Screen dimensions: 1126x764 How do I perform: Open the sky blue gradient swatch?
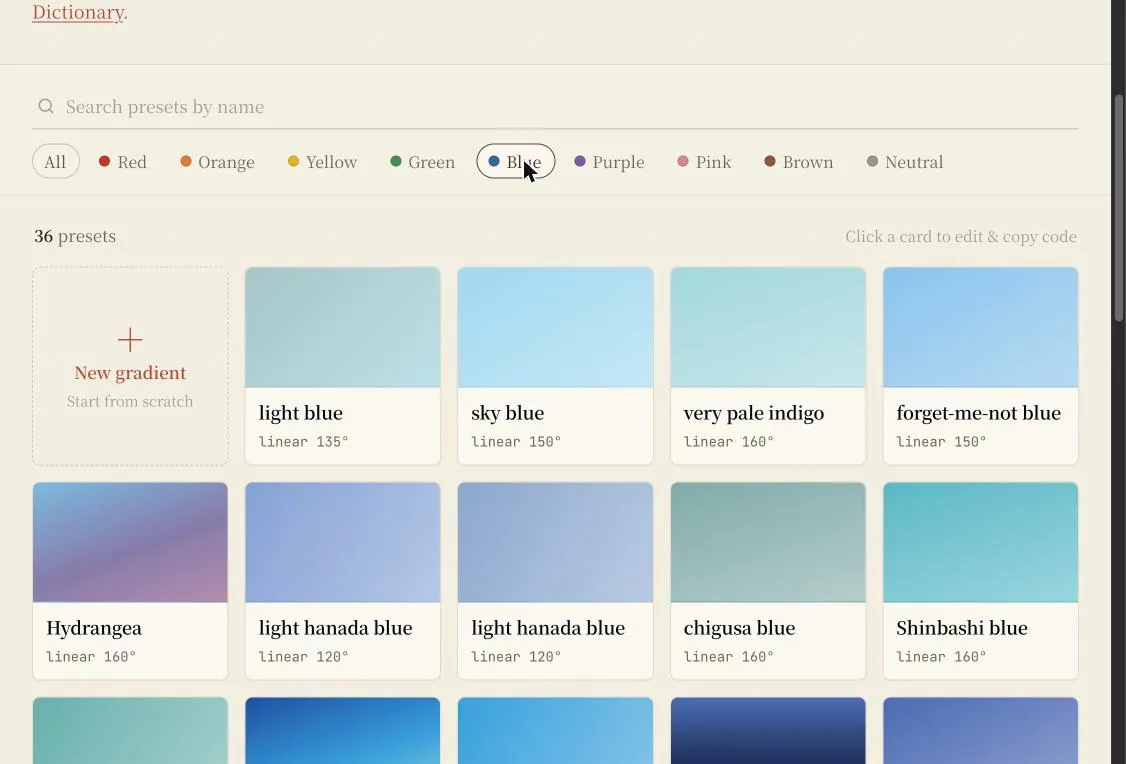click(555, 327)
